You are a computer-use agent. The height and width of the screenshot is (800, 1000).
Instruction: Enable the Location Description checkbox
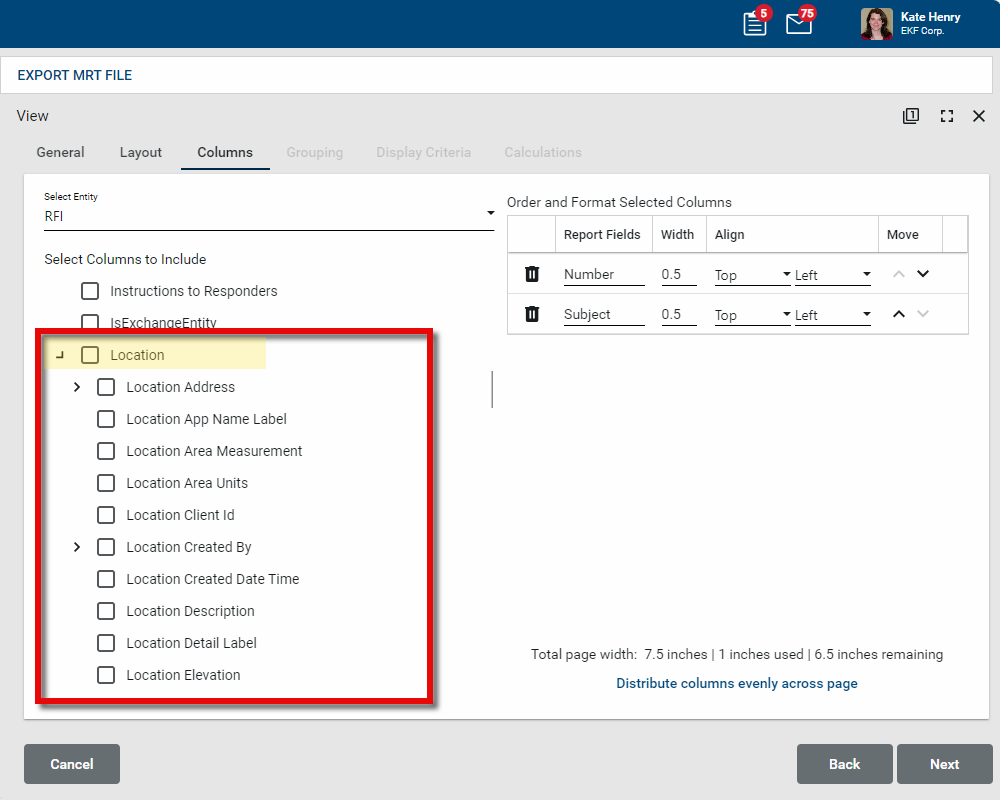(106, 611)
